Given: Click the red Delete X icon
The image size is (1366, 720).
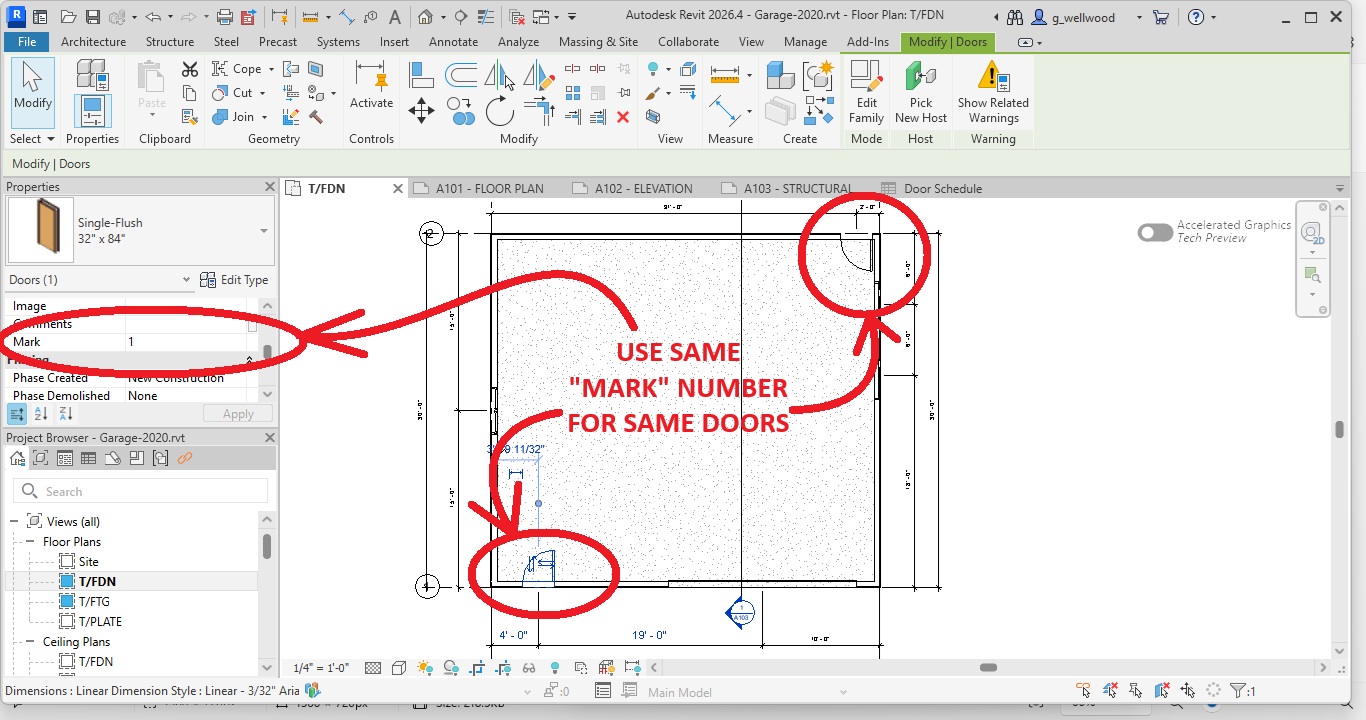Looking at the screenshot, I should click(623, 117).
